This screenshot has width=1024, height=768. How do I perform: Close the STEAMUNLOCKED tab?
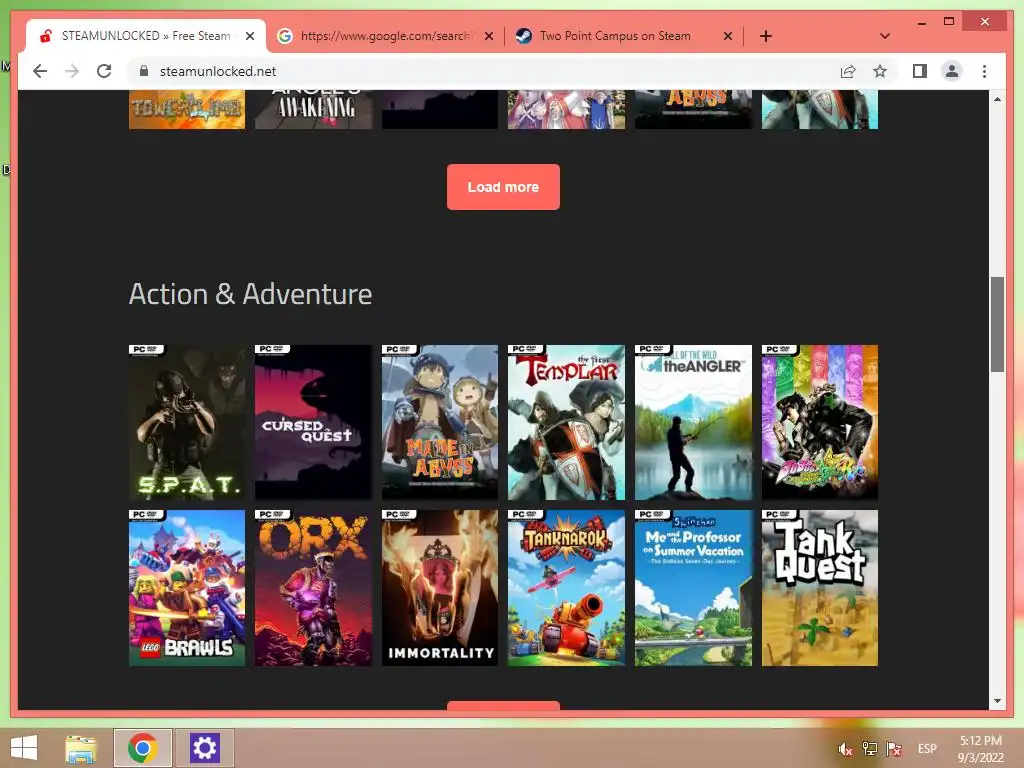coord(249,36)
